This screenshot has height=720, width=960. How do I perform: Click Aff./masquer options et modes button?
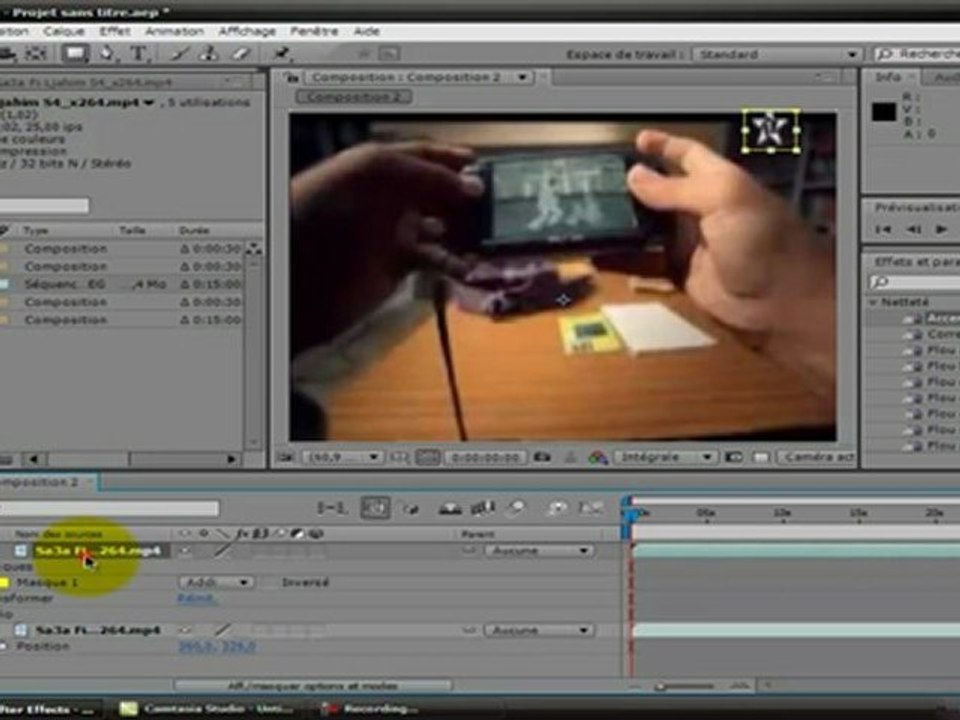[313, 686]
